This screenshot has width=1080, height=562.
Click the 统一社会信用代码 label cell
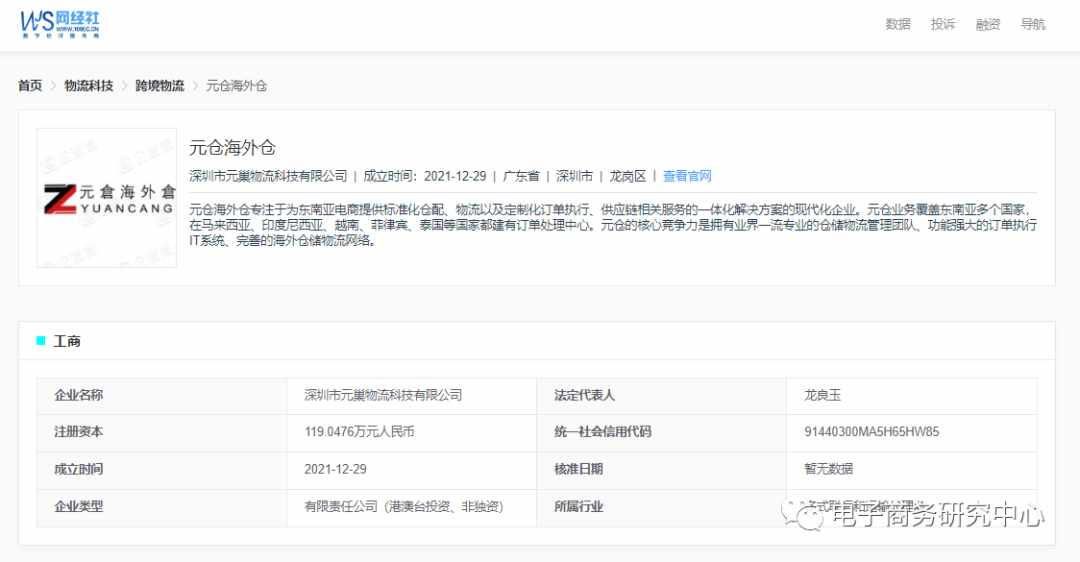tap(661, 433)
